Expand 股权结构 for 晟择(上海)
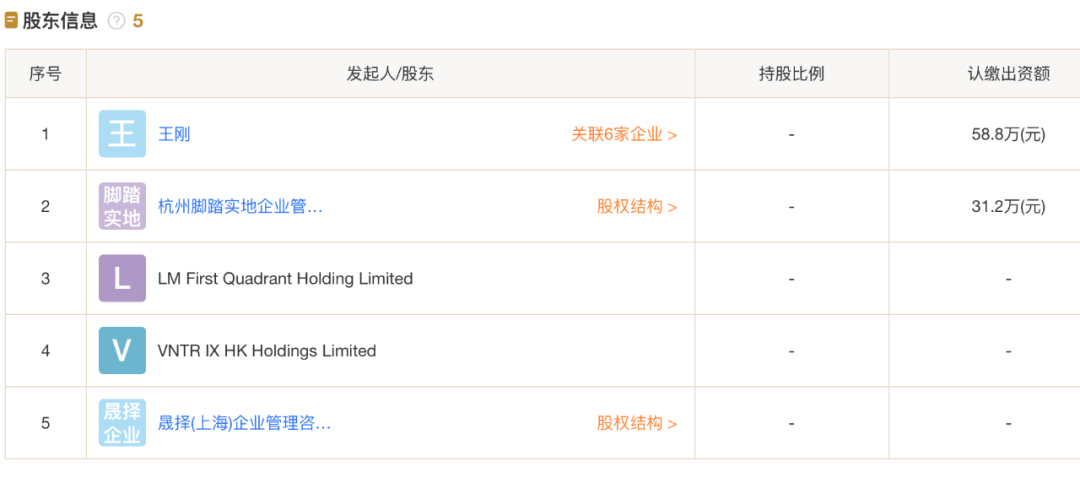This screenshot has height=478, width=1080. coord(636,422)
